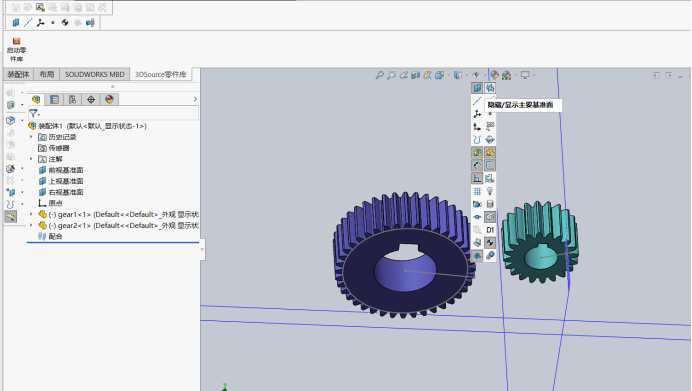The image size is (692, 391).
Task: Toggle the hide/show primary planes button
Action: (490, 88)
